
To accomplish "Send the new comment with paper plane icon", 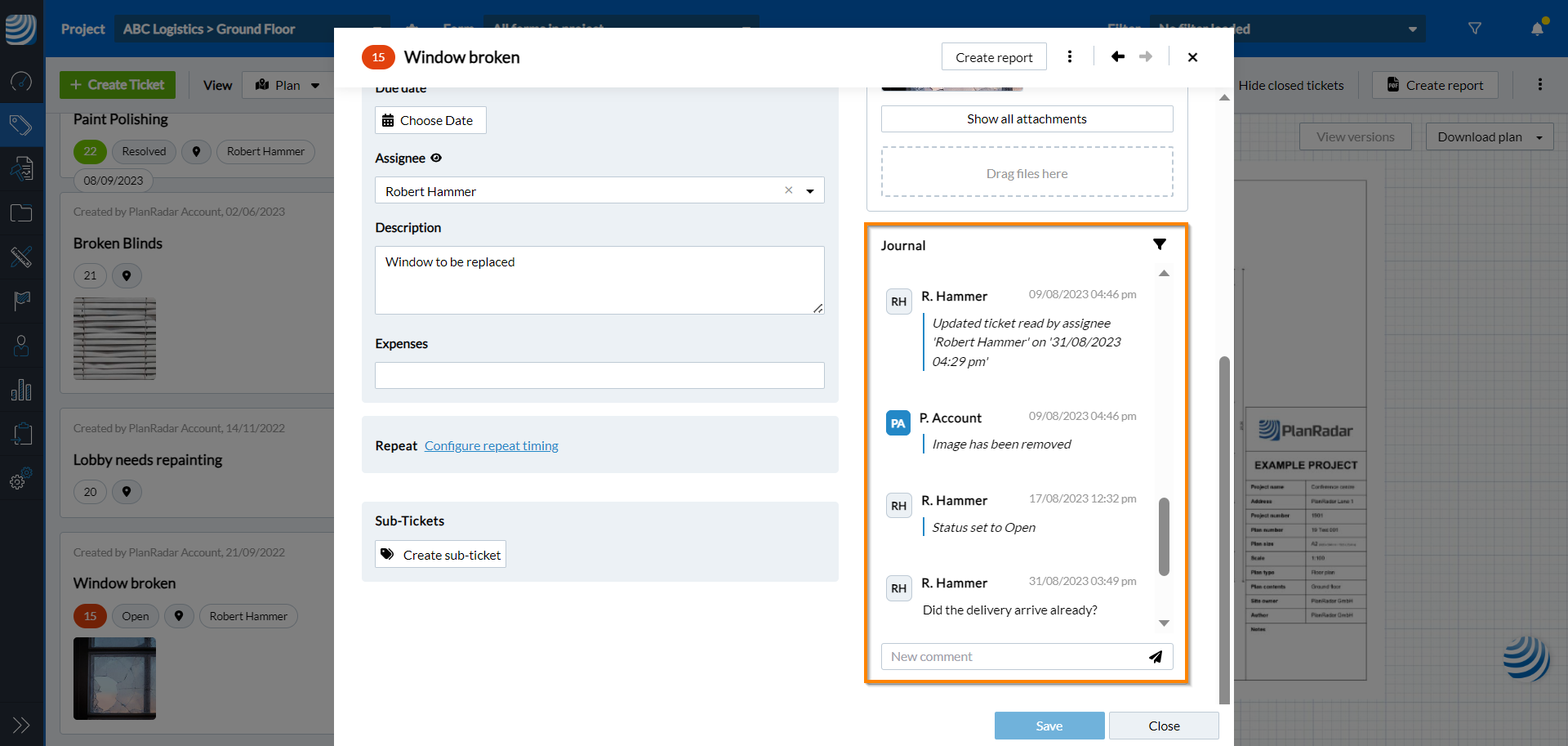I will coord(1156,657).
